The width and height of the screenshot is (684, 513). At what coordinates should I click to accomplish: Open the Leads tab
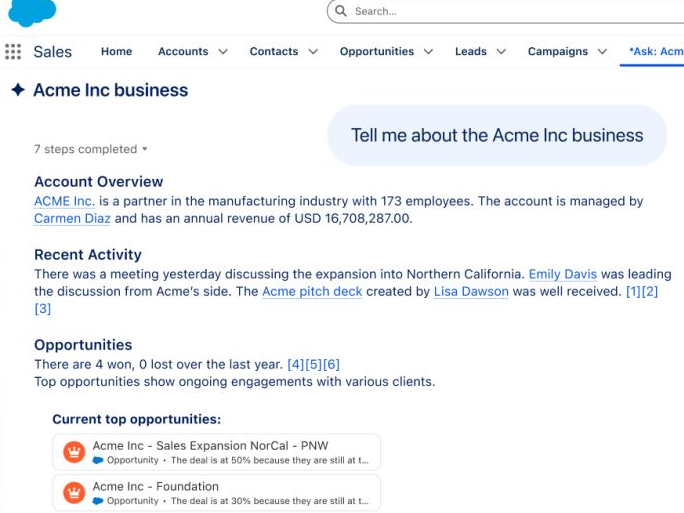471,51
